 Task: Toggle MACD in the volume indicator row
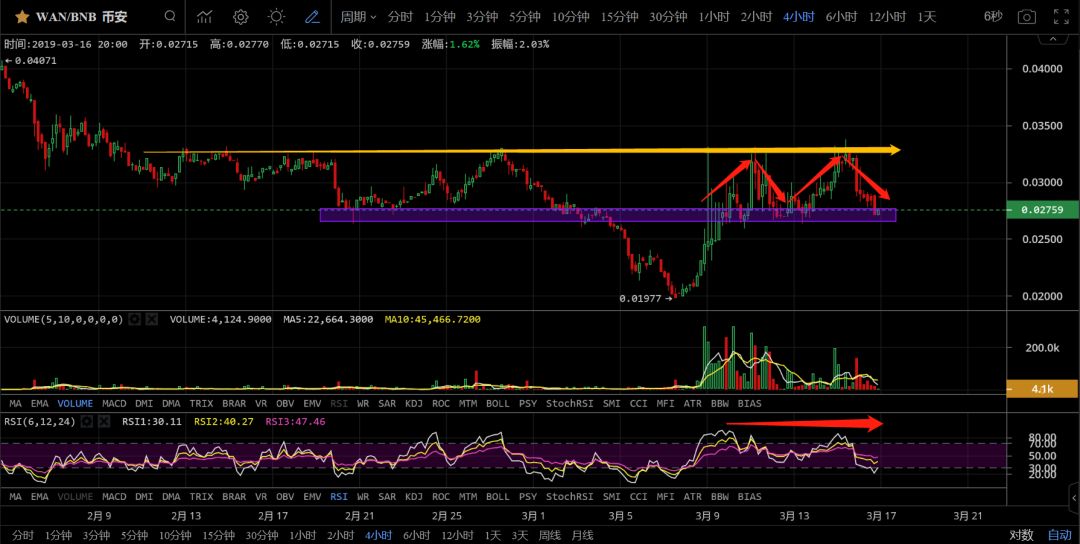114,403
